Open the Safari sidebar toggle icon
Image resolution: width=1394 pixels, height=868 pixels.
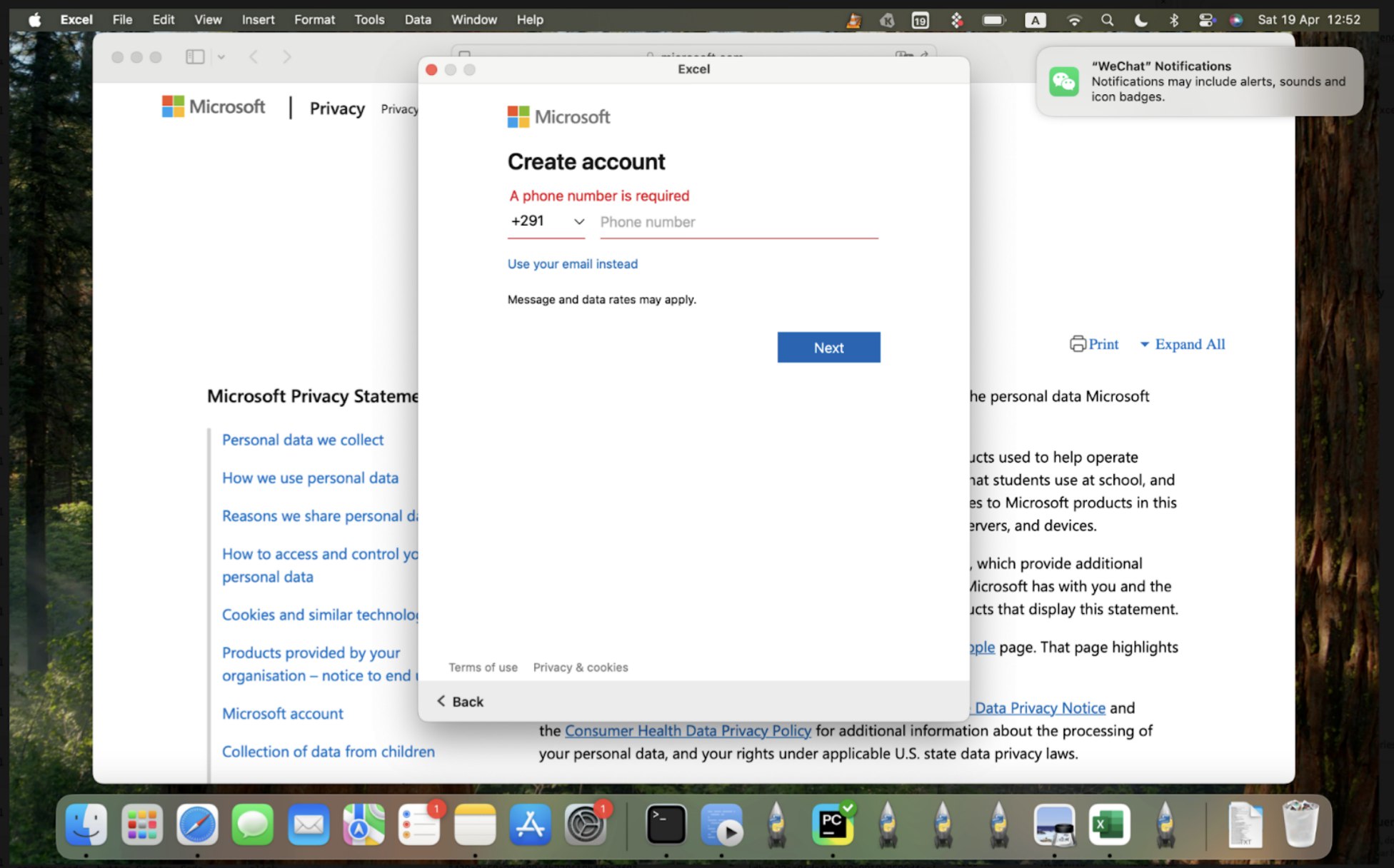pos(195,56)
